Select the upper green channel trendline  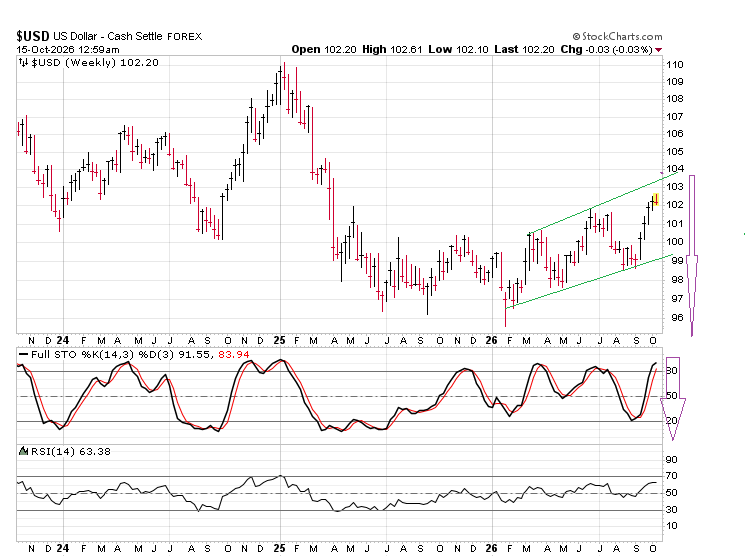coord(602,204)
